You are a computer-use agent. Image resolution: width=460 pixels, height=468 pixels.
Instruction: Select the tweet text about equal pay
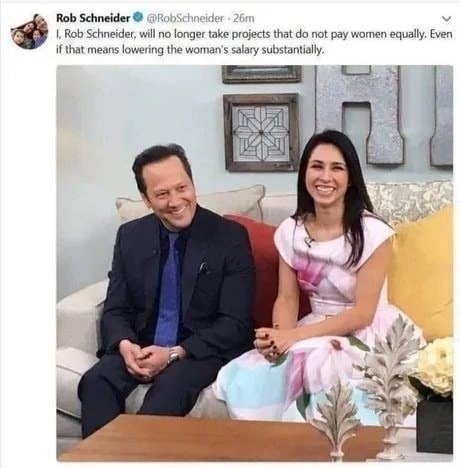[255, 42]
